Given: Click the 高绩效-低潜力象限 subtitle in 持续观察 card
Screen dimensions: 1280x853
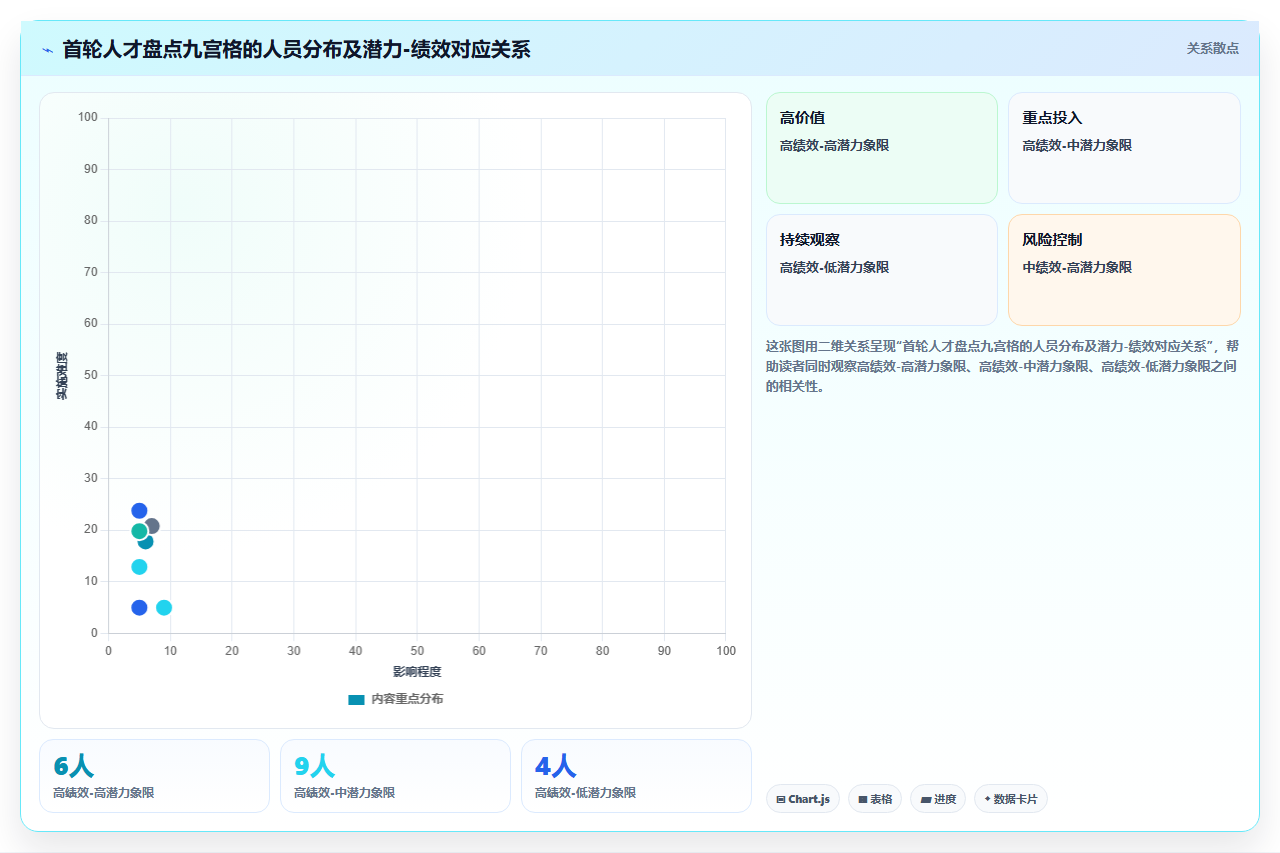Looking at the screenshot, I should [834, 267].
